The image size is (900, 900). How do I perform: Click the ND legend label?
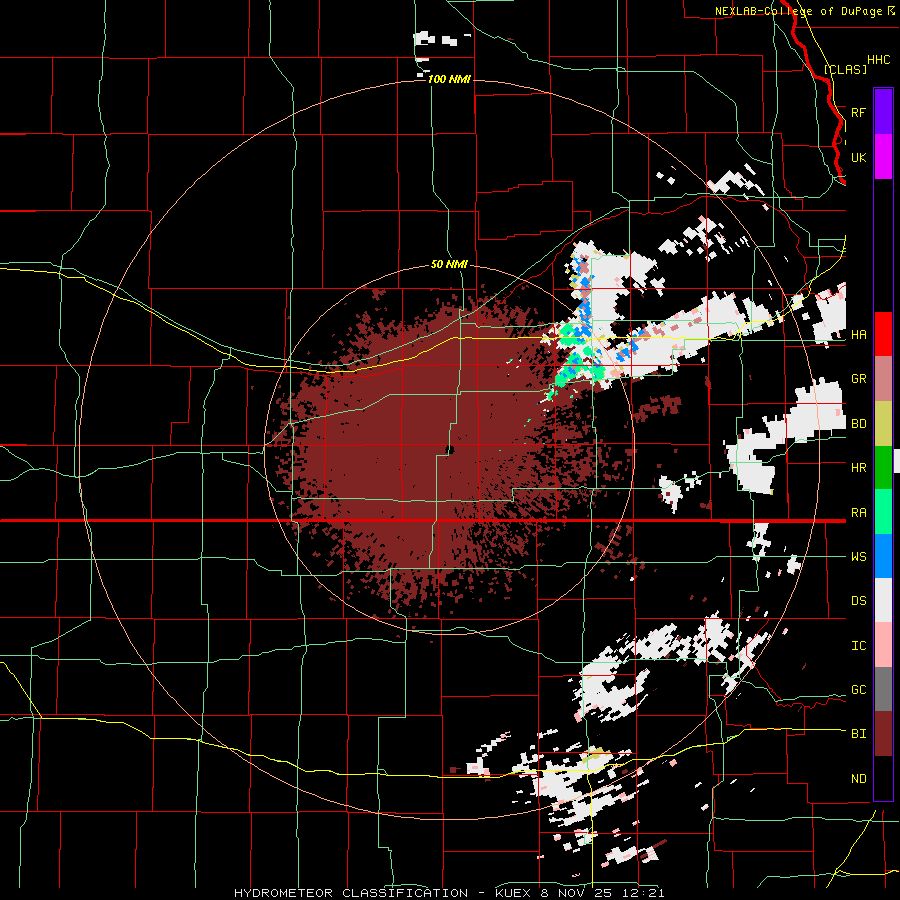[x=858, y=779]
